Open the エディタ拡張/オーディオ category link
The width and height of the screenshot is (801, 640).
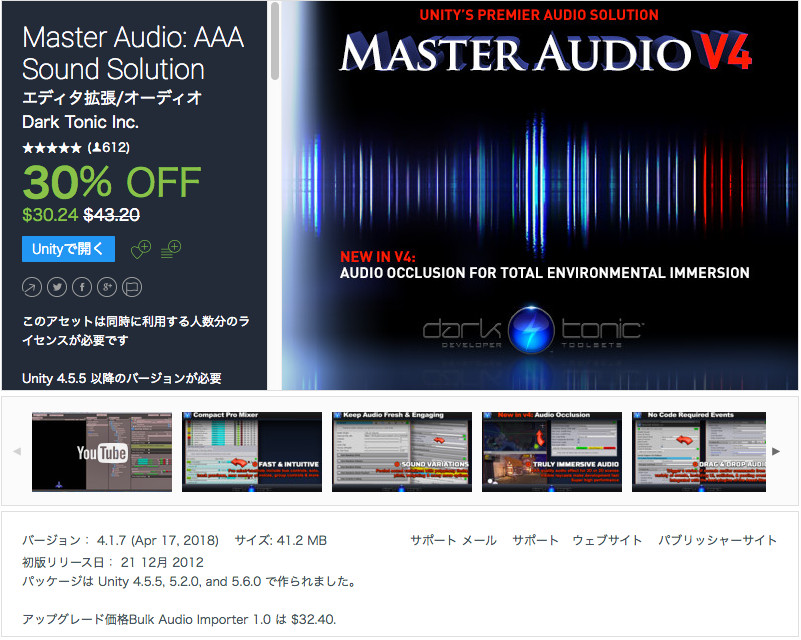pos(112,98)
